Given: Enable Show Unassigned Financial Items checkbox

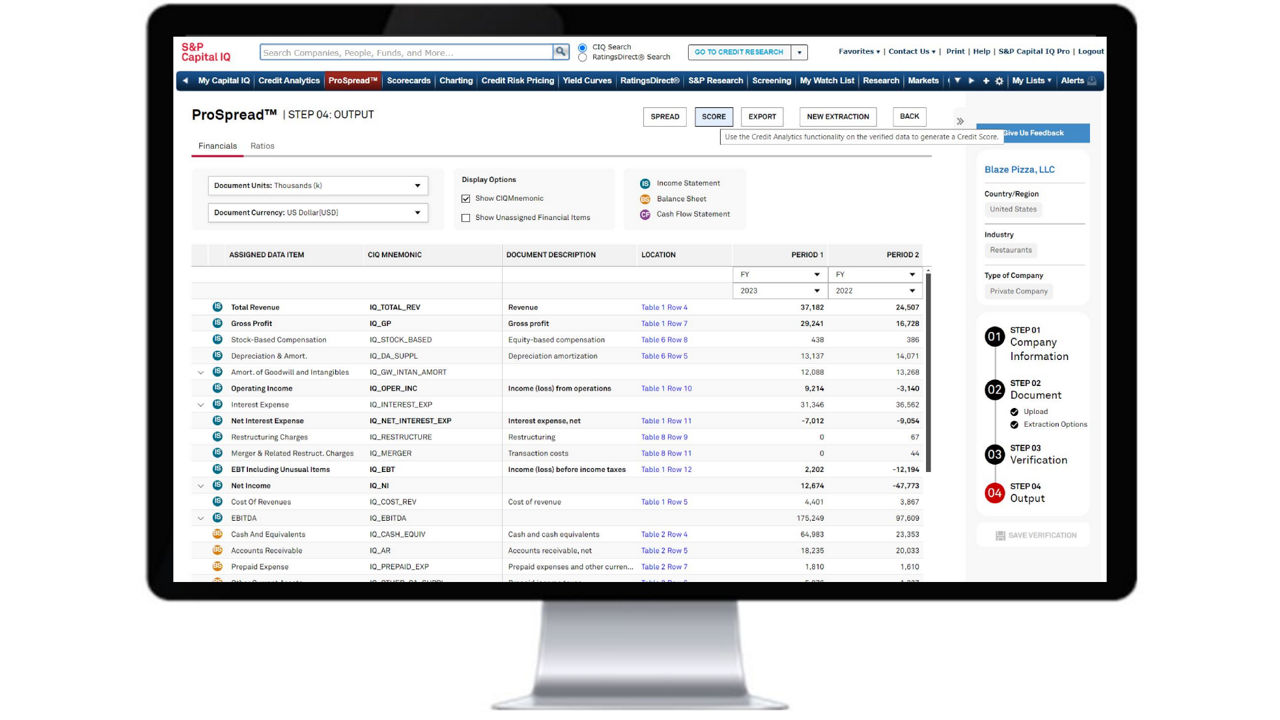Looking at the screenshot, I should pyautogui.click(x=466, y=217).
